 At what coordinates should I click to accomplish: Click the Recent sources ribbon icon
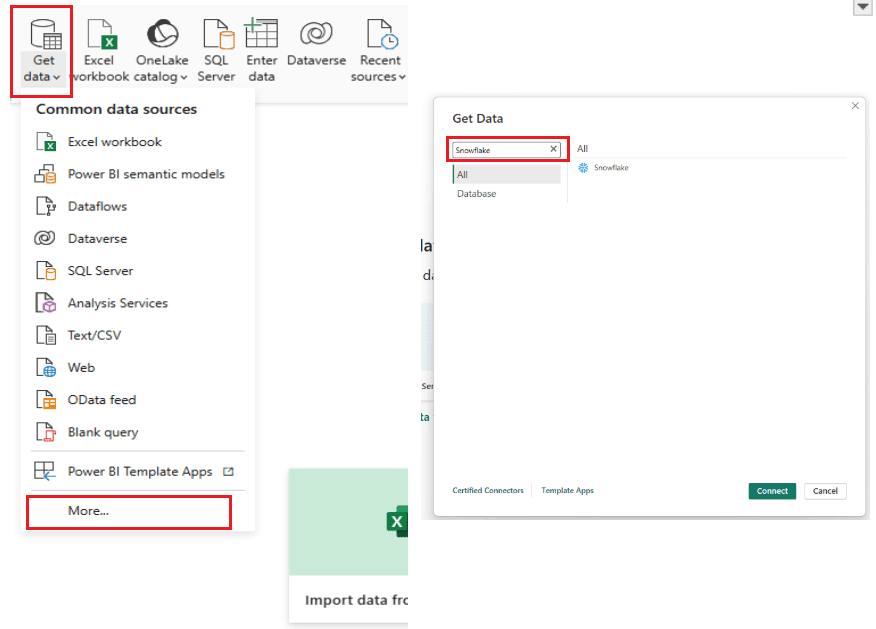click(382, 34)
